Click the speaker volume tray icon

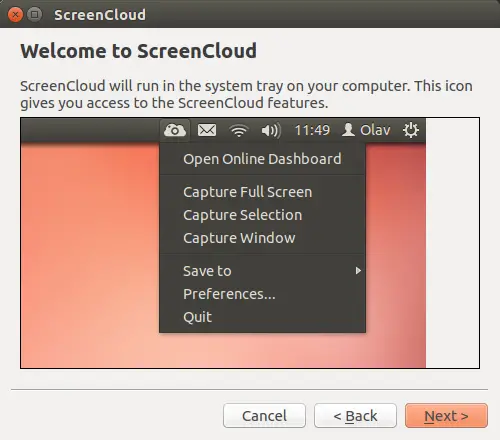tap(271, 130)
